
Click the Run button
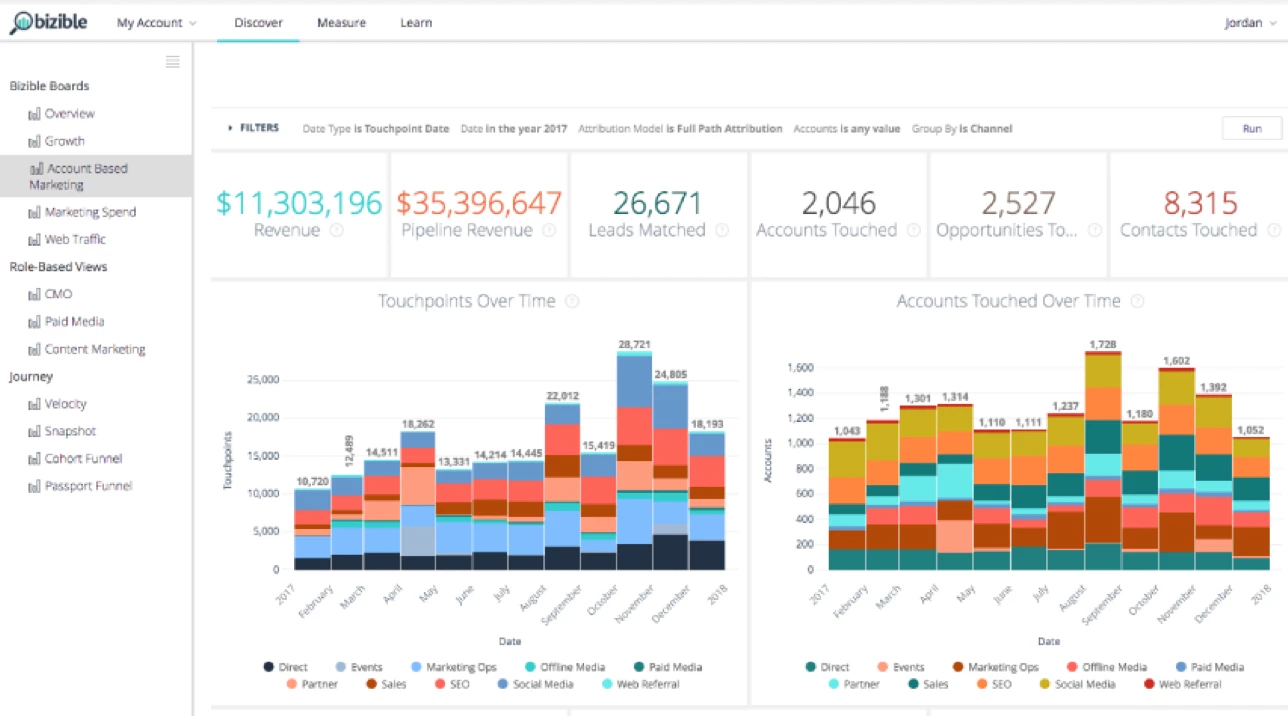1252,128
